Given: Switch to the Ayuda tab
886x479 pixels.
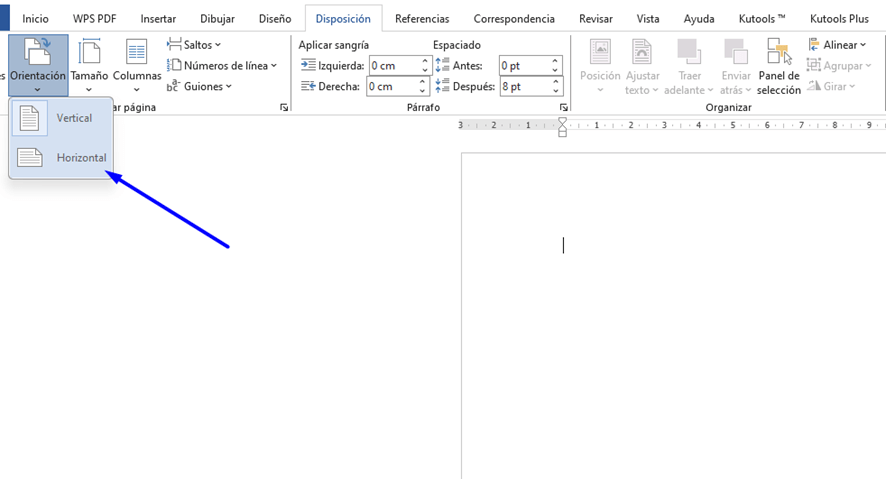Looking at the screenshot, I should coord(699,19).
